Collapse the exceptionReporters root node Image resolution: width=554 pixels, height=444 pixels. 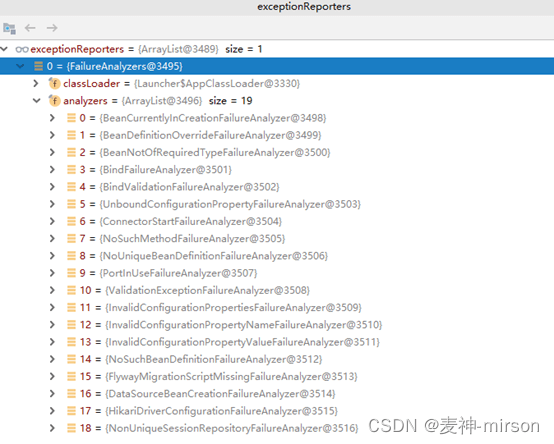(4, 49)
